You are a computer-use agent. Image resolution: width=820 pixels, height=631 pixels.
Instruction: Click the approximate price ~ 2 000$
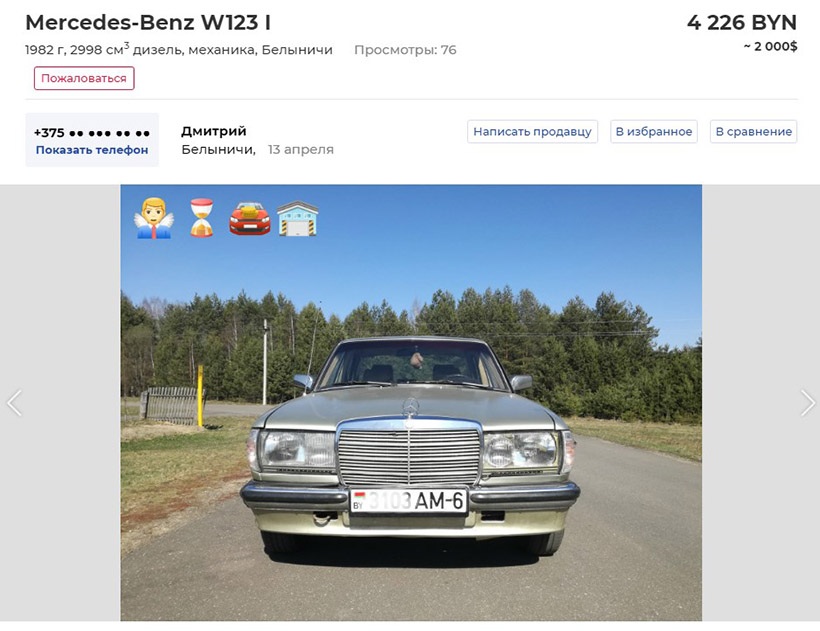coord(770,47)
